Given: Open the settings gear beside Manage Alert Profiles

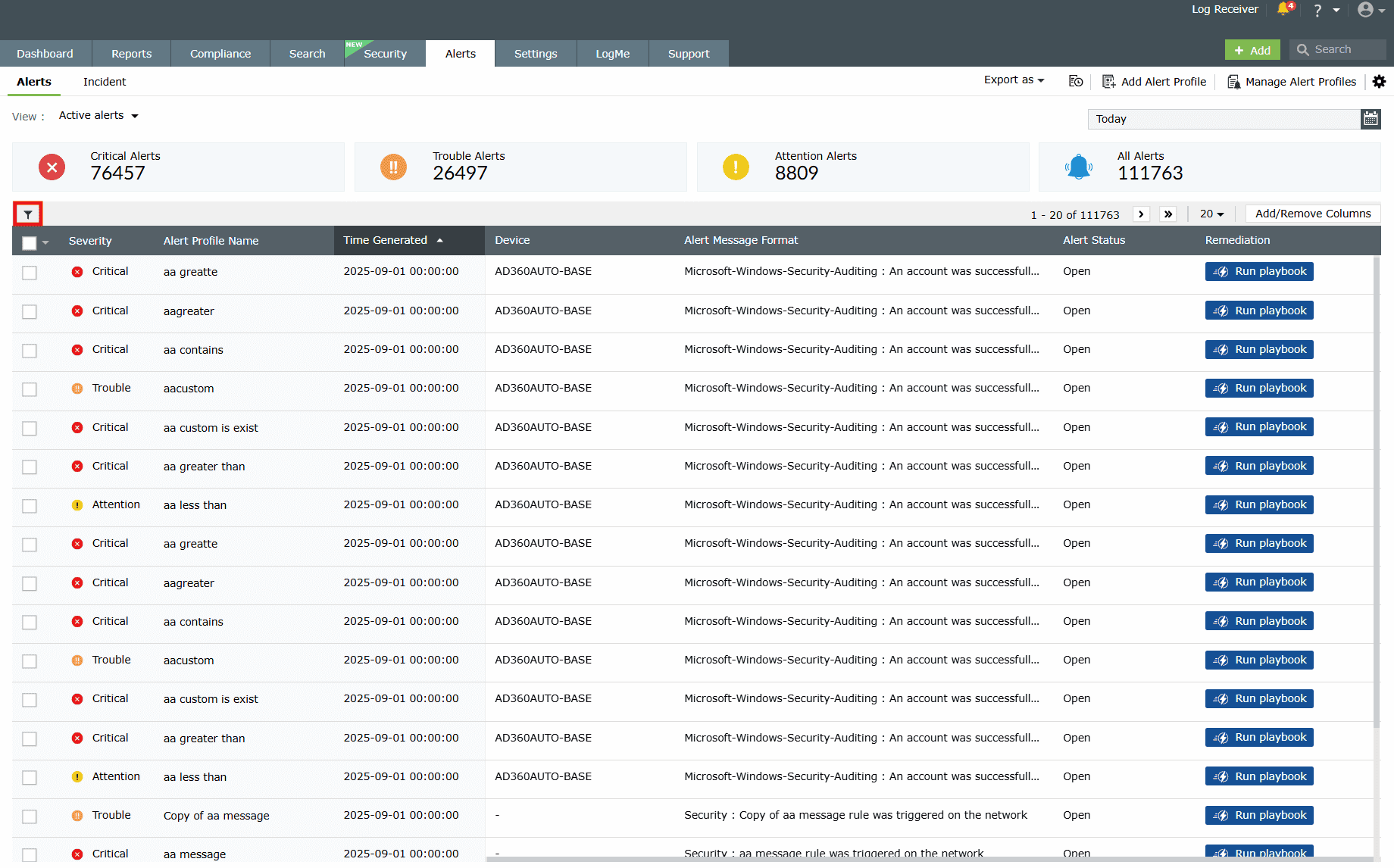Looking at the screenshot, I should 1379,81.
